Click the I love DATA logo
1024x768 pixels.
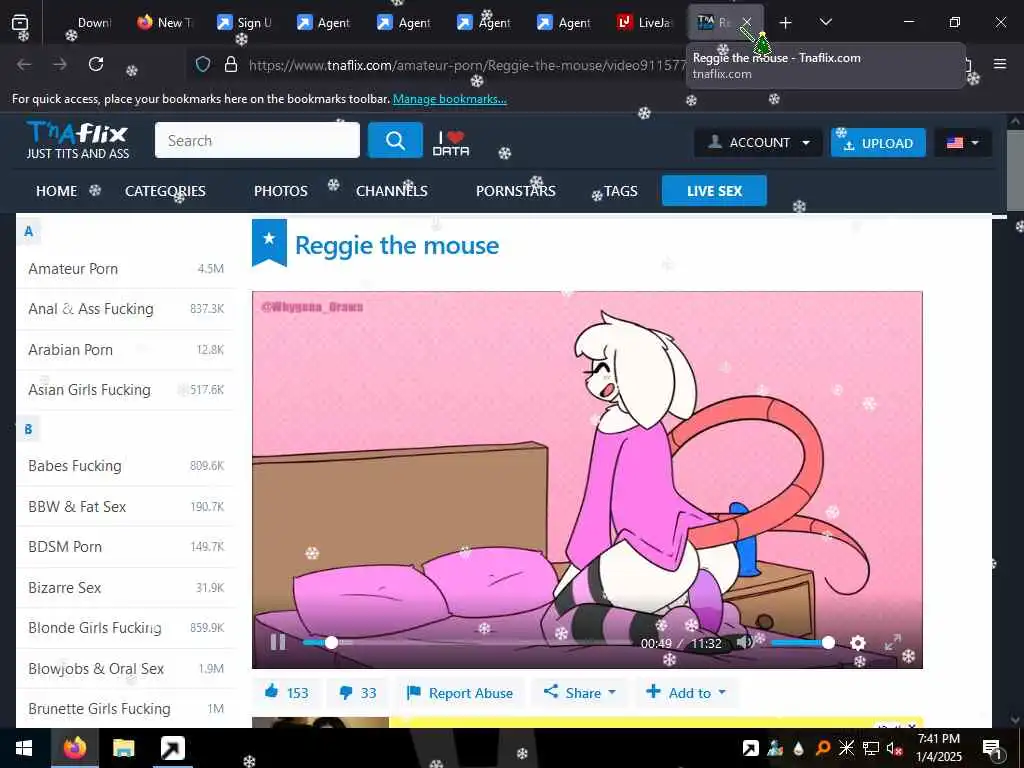click(451, 143)
